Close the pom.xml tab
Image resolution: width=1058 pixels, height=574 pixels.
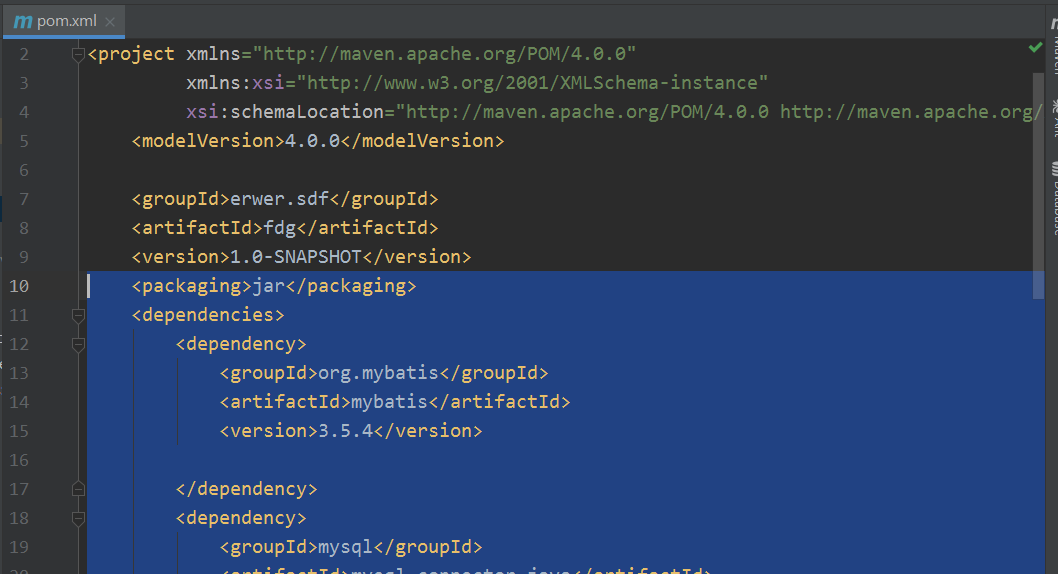pyautogui.click(x=110, y=22)
